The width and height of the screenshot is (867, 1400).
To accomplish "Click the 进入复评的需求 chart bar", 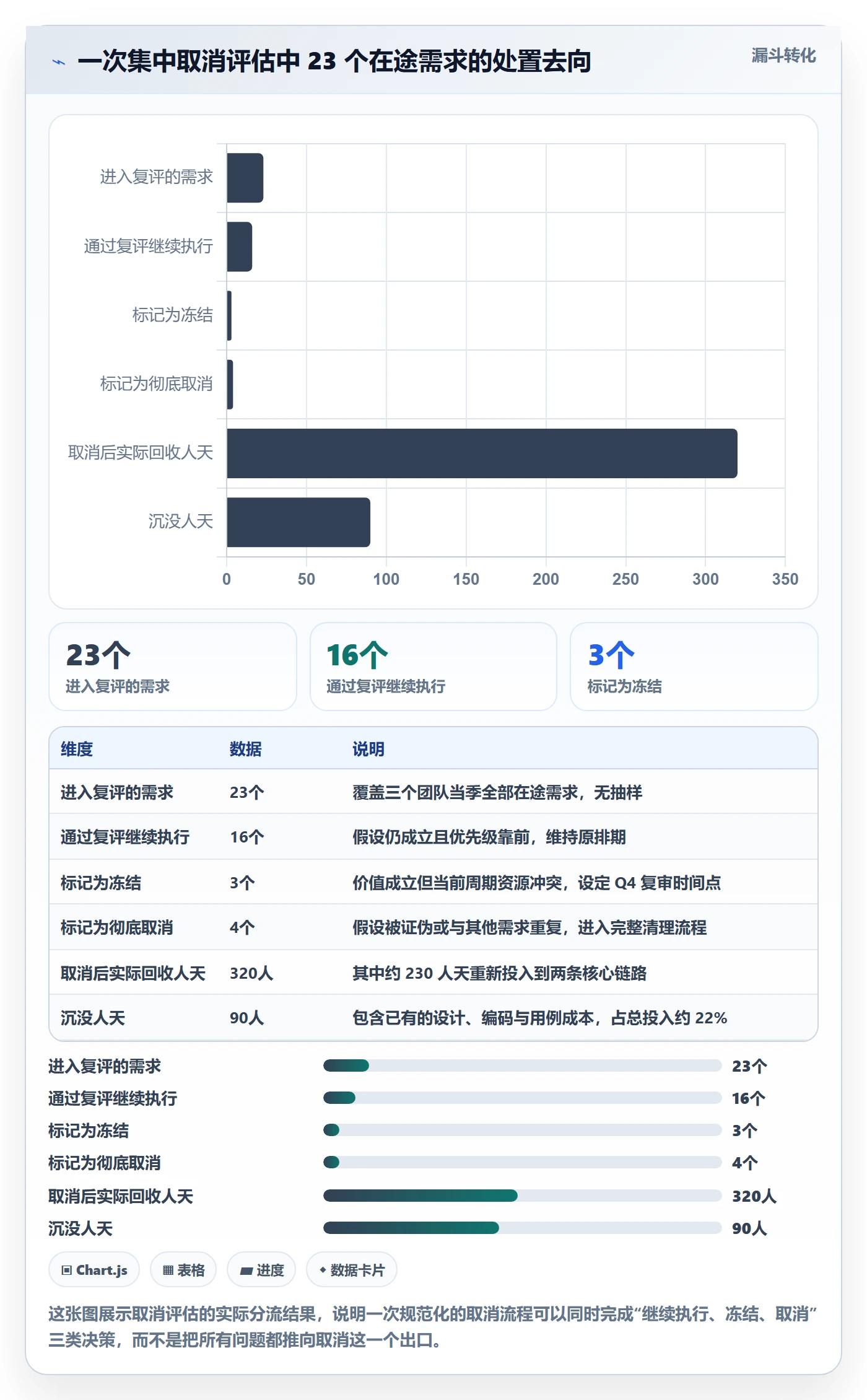I will (x=245, y=178).
